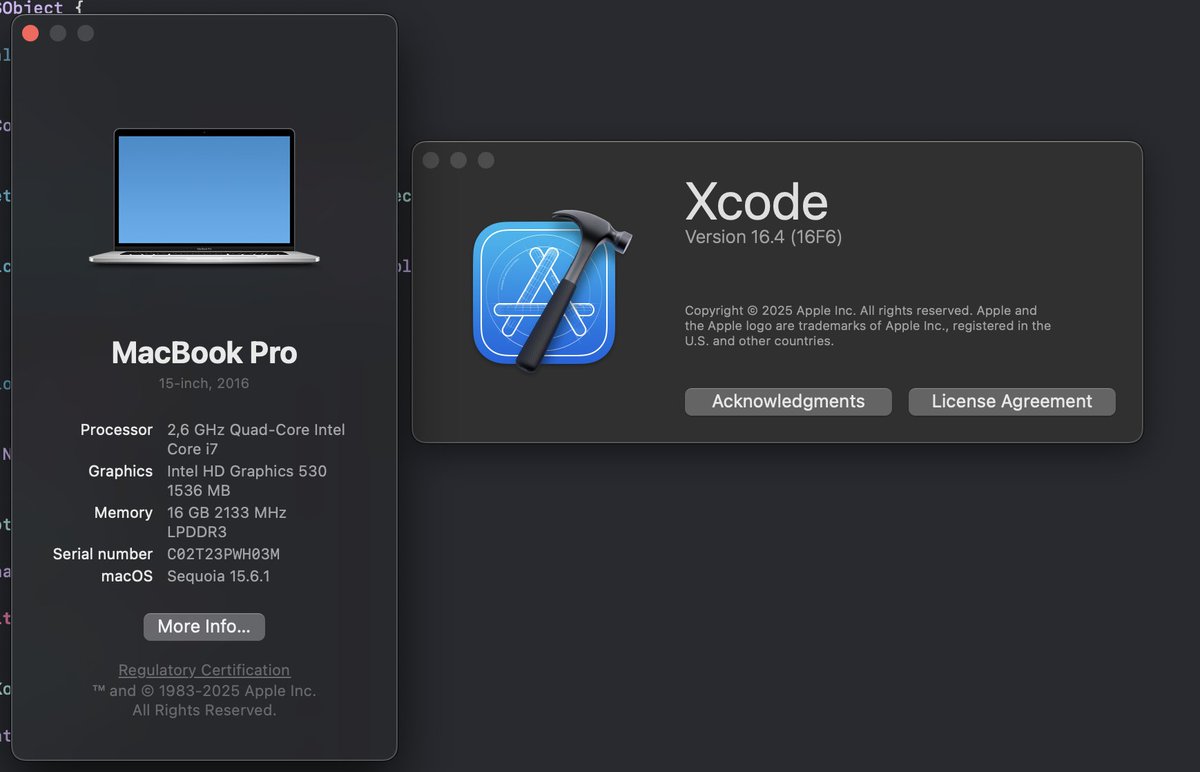Click the zoom dot in About Xcode
Viewport: 1200px width, 772px height.
coord(486,160)
